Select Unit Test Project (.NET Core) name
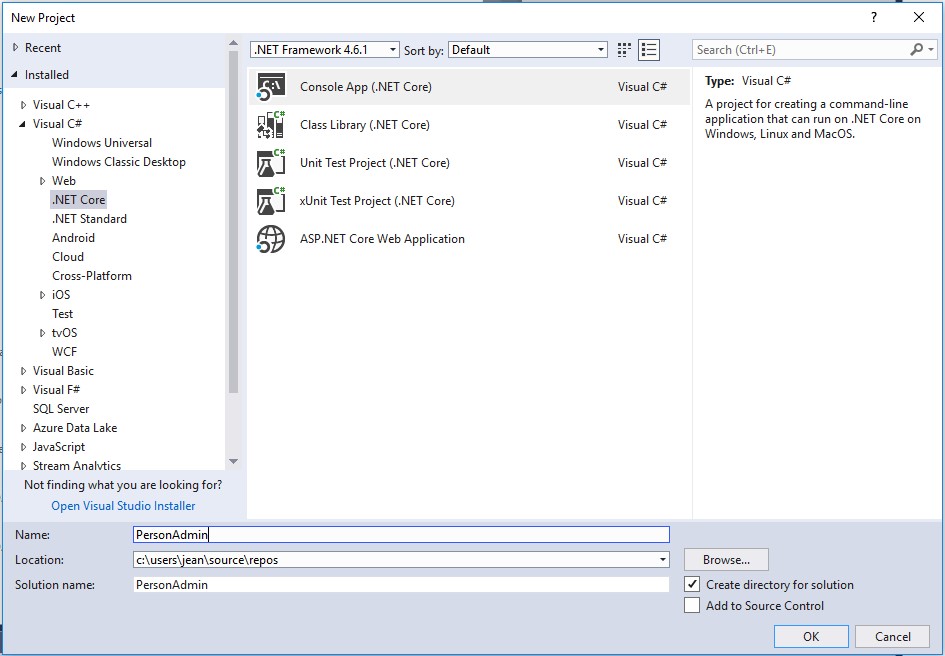 pos(375,163)
